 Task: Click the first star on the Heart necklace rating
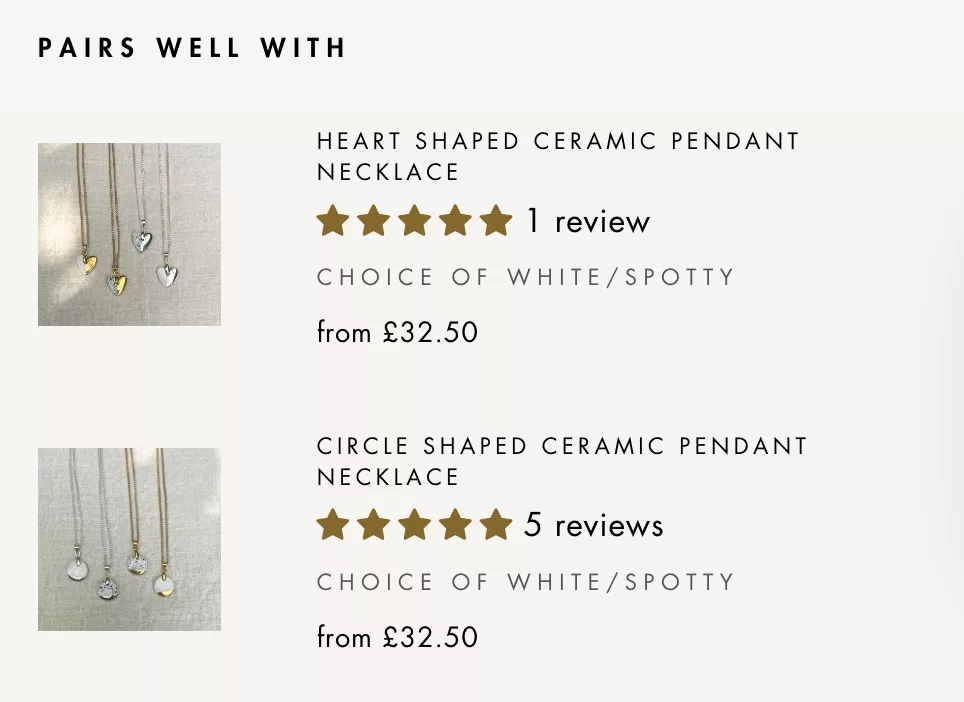point(331,221)
